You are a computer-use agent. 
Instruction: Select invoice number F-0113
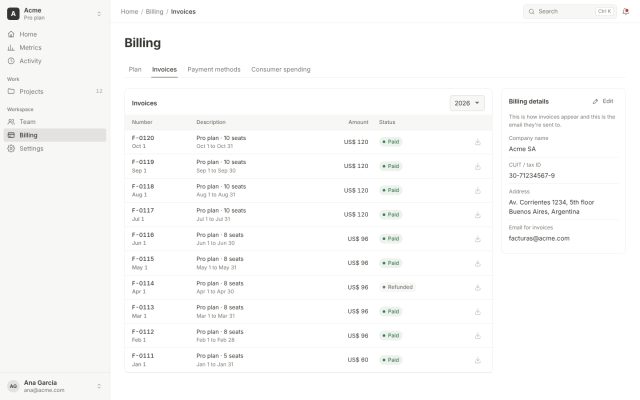[x=143, y=307]
